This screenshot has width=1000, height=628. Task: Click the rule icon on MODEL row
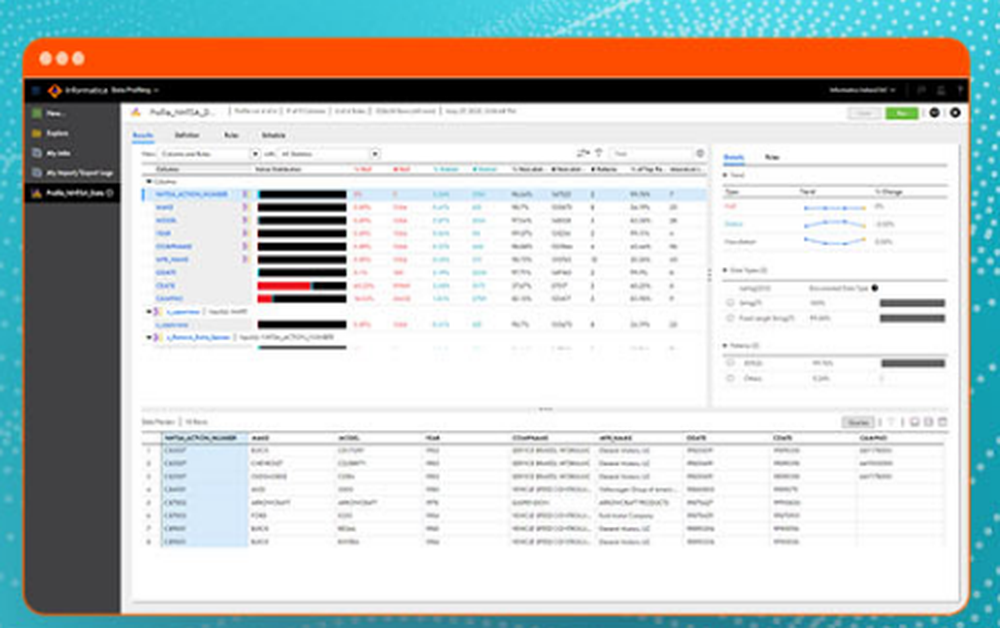pyautogui.click(x=245, y=220)
